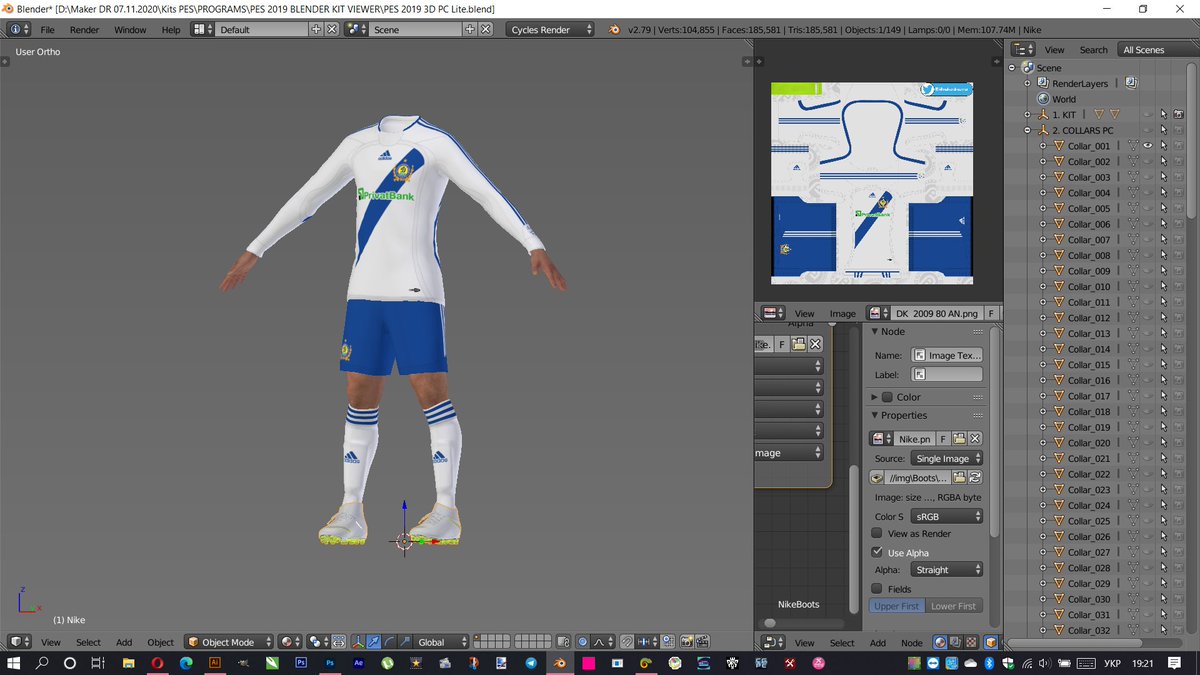Enable the Fields checkbox
Viewport: 1200px width, 675px height.
(877, 589)
